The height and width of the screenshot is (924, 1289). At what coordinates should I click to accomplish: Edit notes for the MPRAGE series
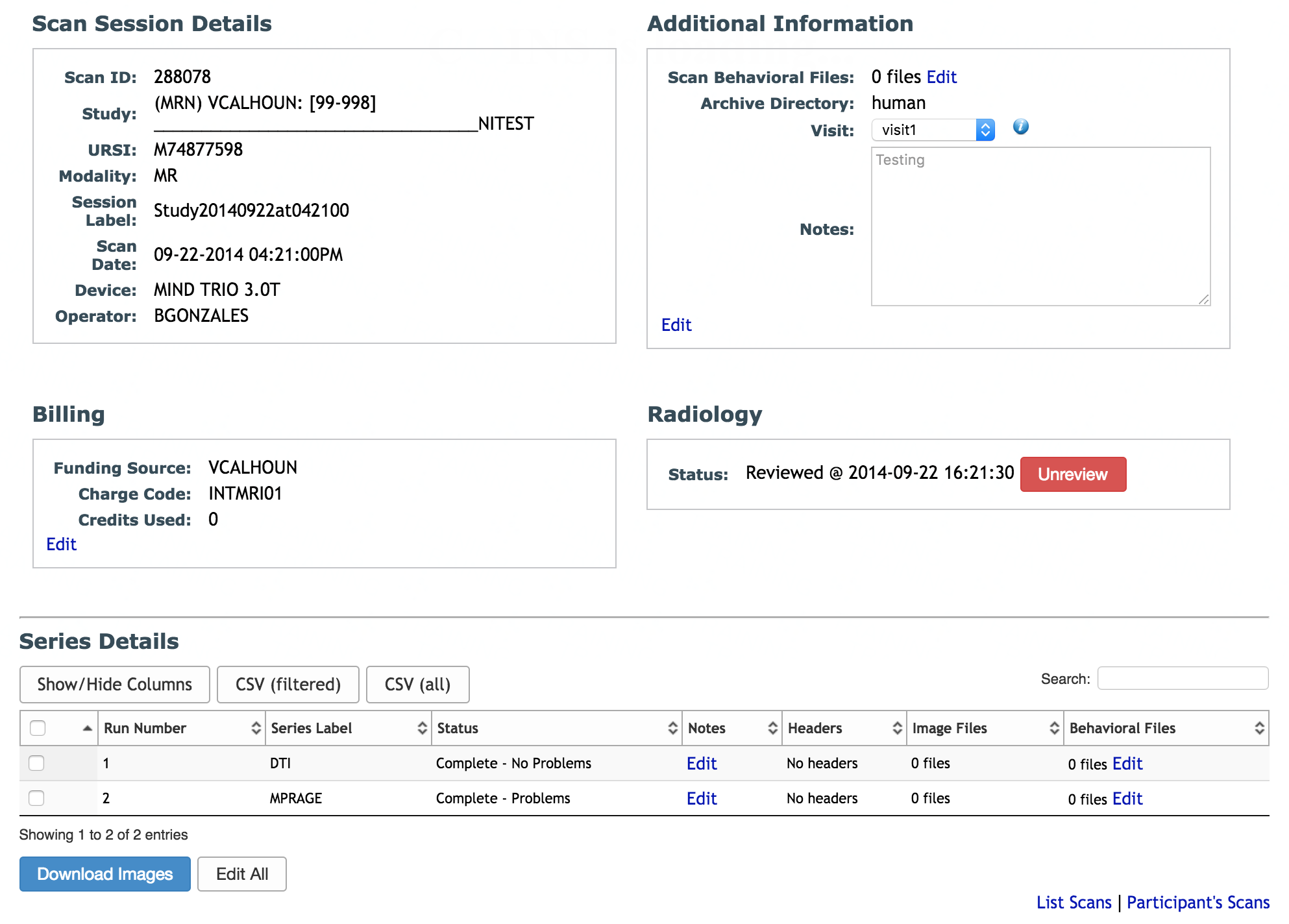point(701,798)
